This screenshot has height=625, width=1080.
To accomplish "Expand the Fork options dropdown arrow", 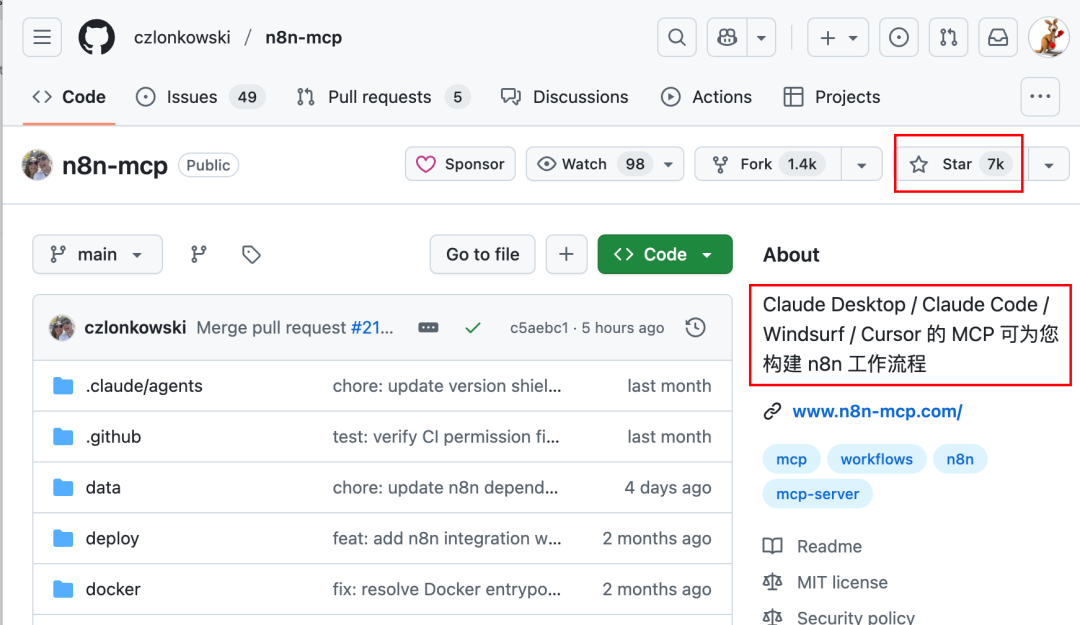I will (x=861, y=164).
